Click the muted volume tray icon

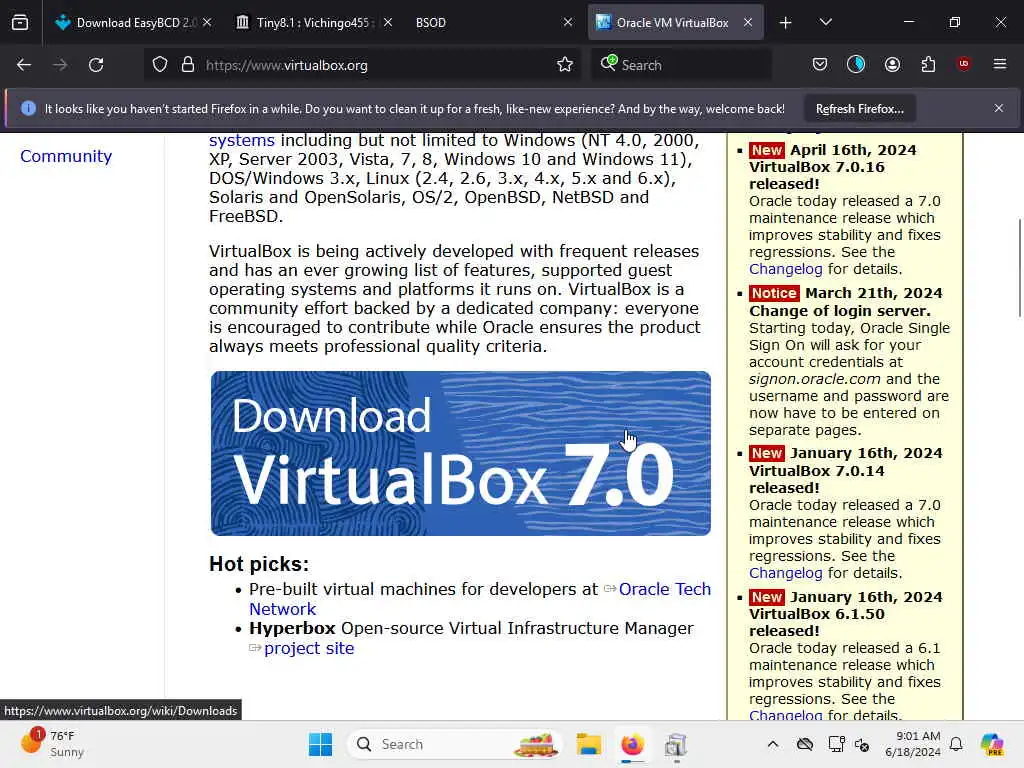click(x=862, y=745)
